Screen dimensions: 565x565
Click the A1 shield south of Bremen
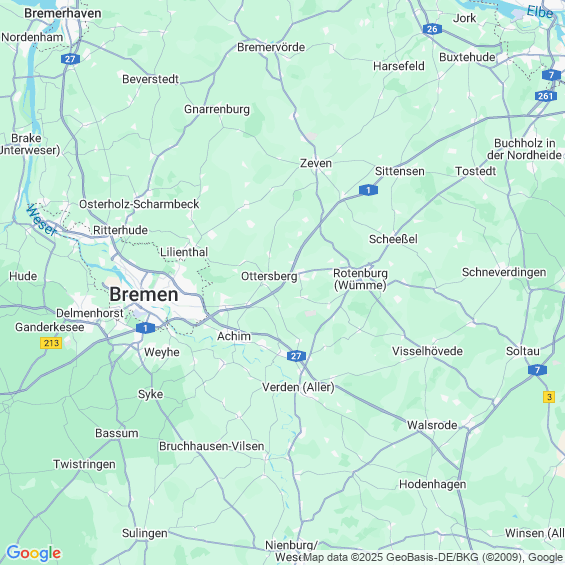[145, 328]
